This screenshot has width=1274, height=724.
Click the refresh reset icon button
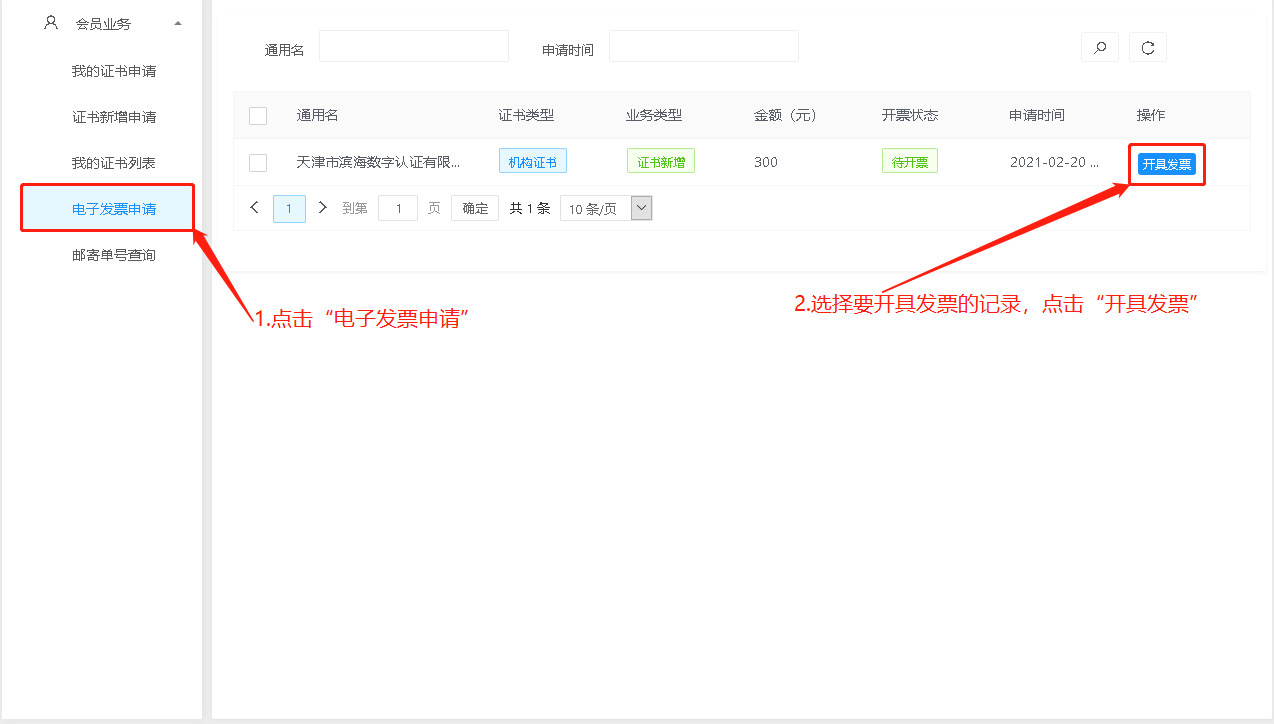click(x=1147, y=47)
